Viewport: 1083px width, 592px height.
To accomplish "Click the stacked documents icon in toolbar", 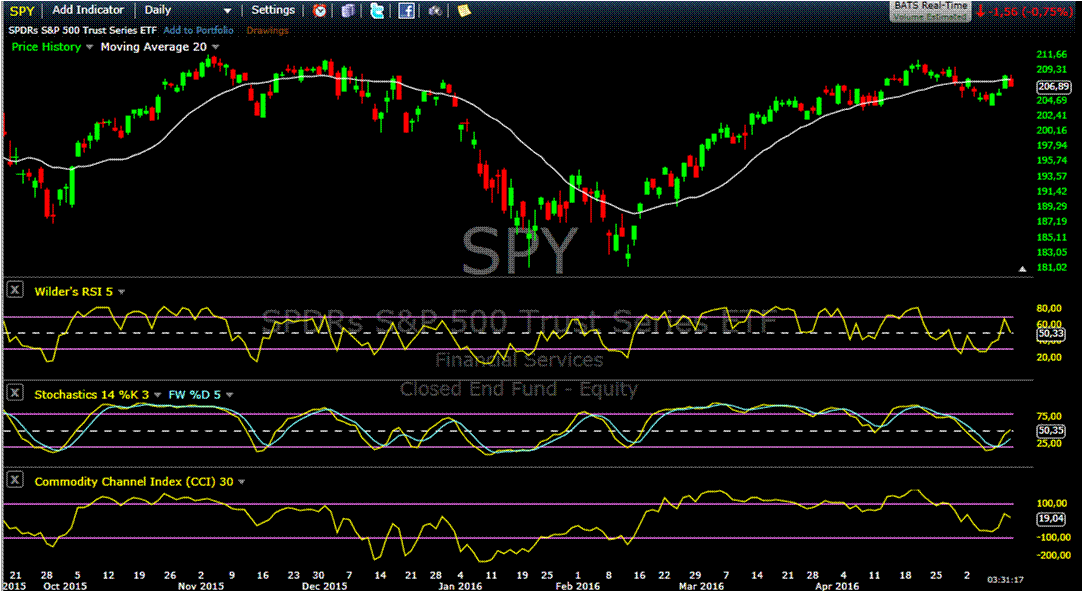I will tap(348, 10).
